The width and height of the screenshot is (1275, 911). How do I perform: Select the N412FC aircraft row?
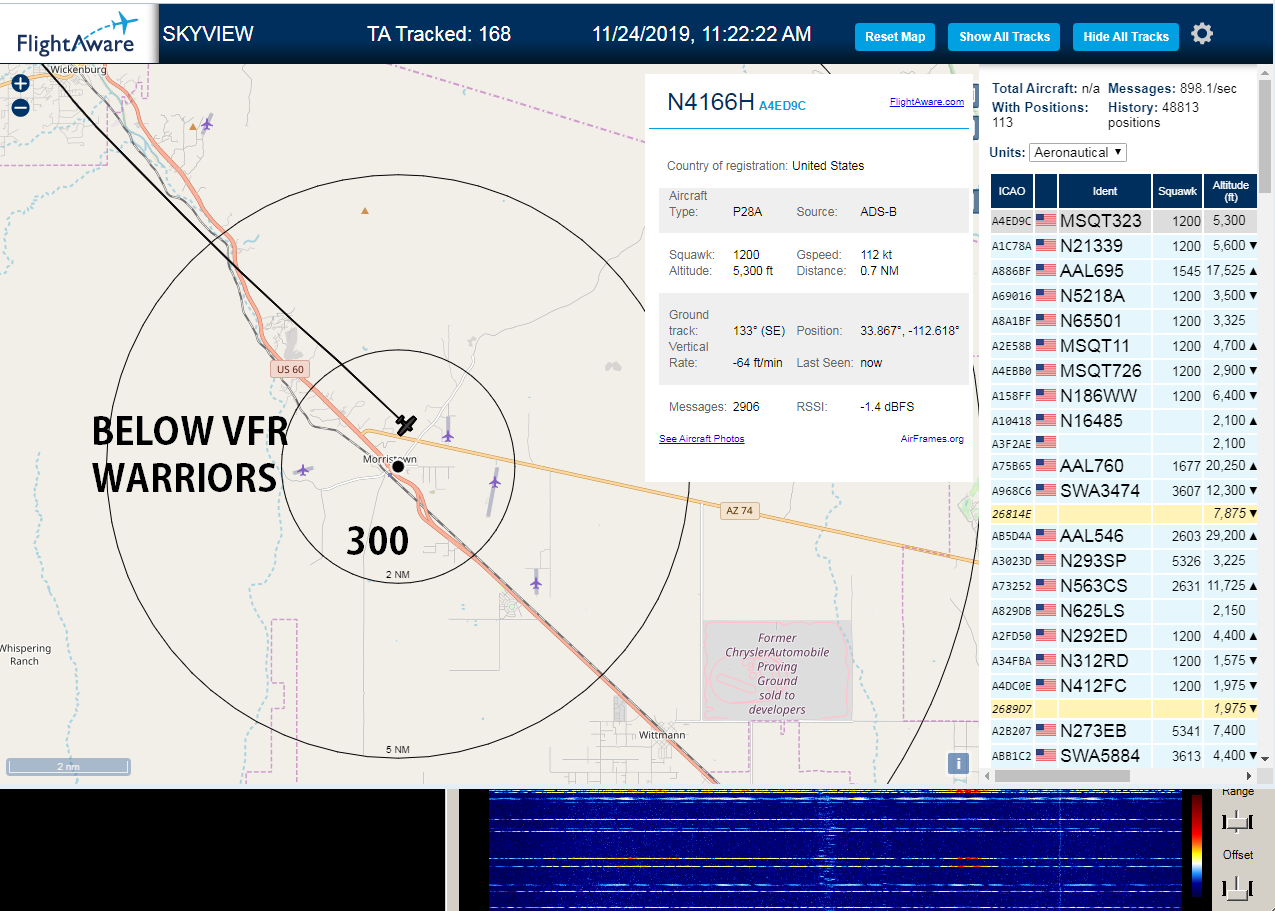1124,686
